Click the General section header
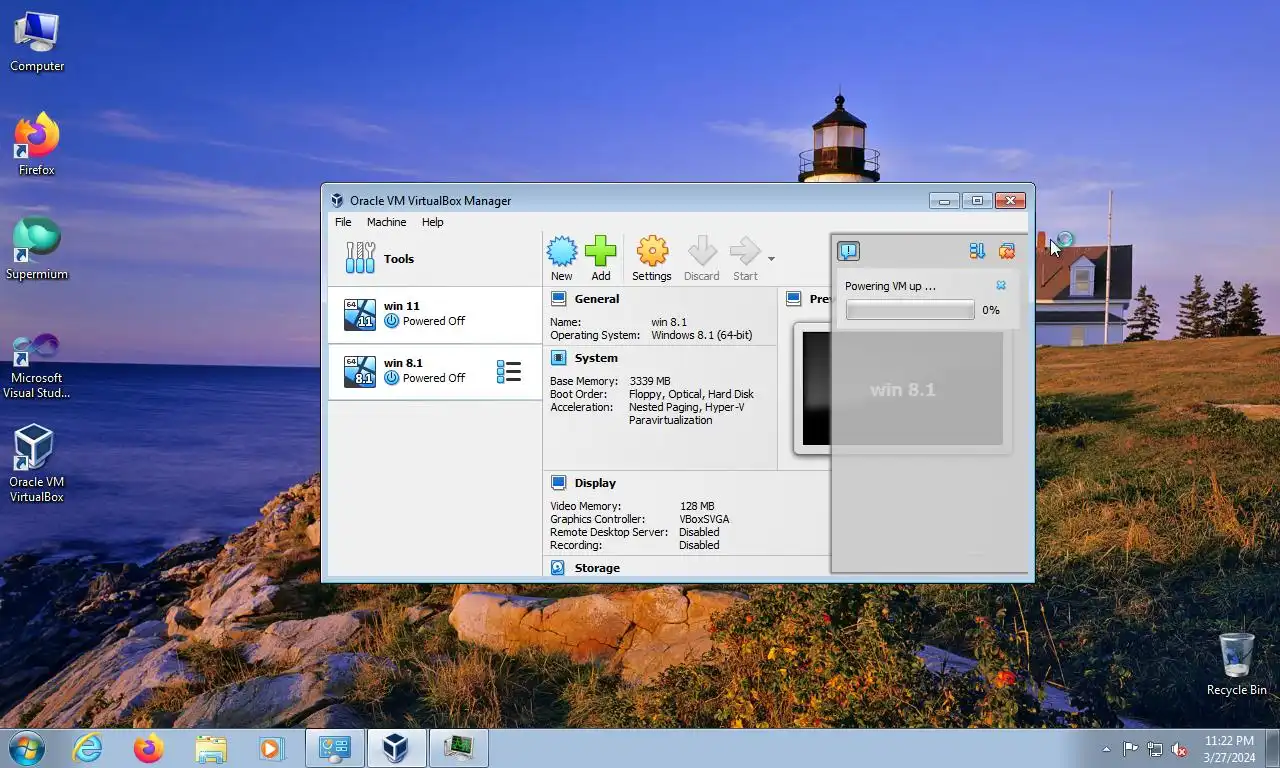Viewport: 1280px width, 768px height. (597, 299)
